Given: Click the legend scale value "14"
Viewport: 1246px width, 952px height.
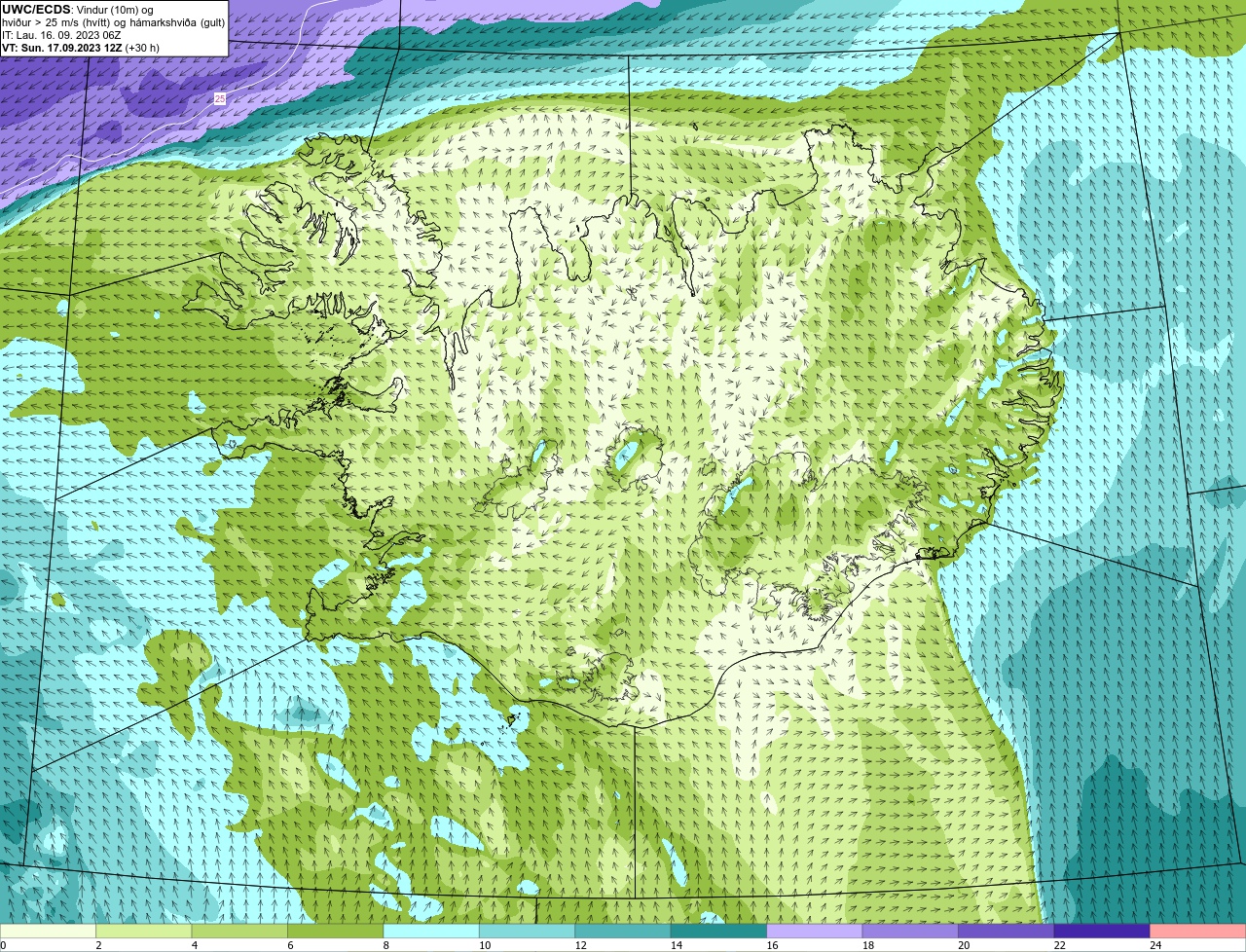Looking at the screenshot, I should pos(676,945).
